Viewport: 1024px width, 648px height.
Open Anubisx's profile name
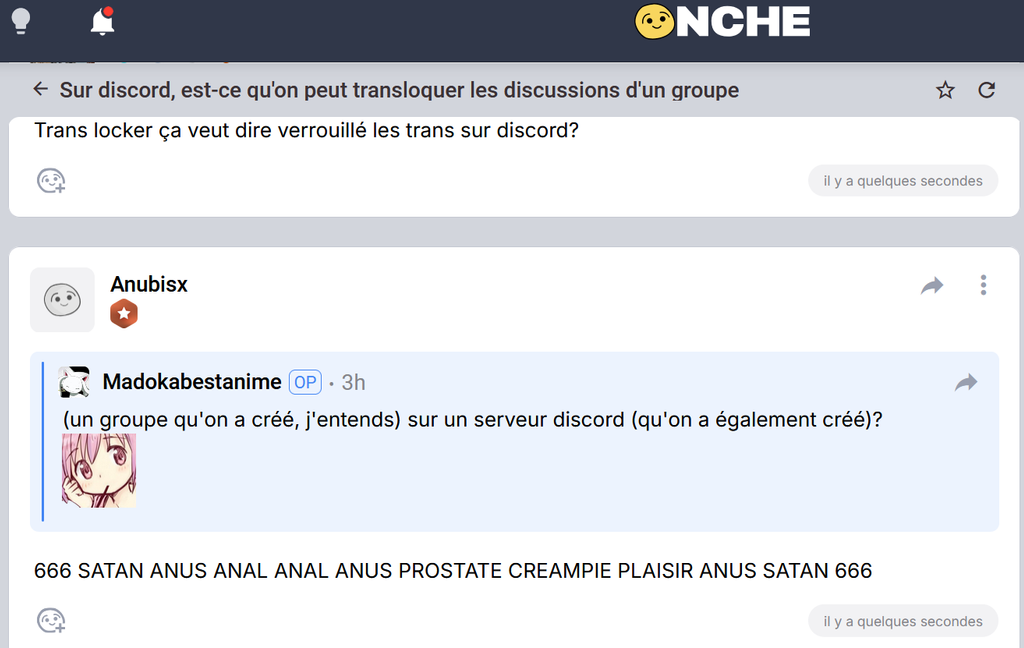(x=149, y=284)
